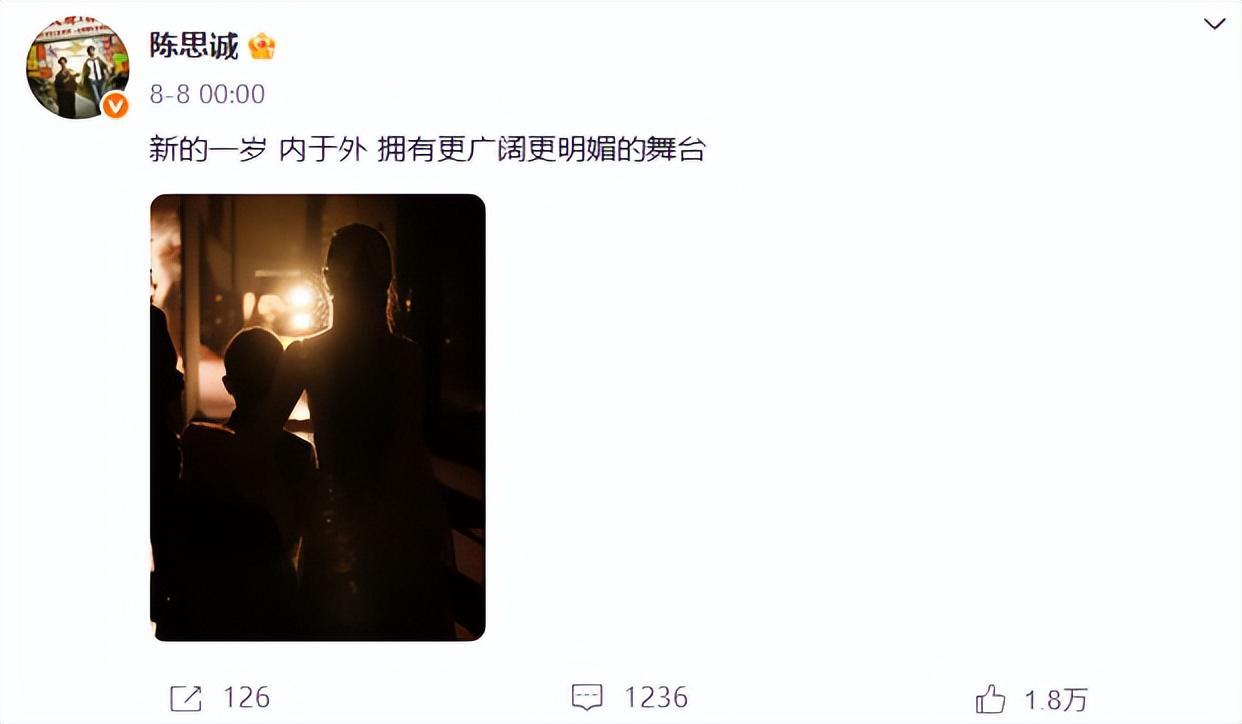Click the 8-8 00:00 timestamp

tap(207, 94)
